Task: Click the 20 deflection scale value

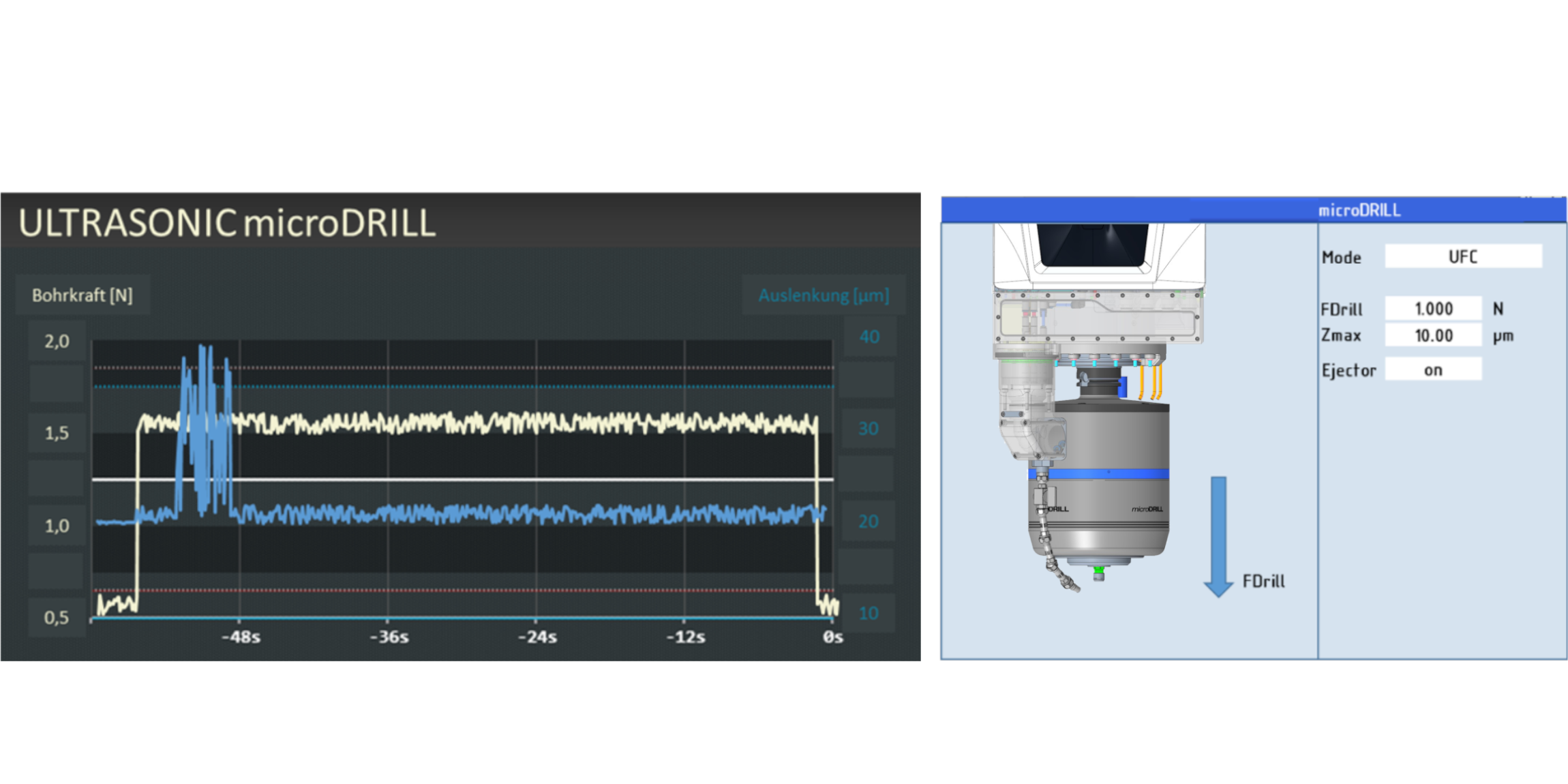Action: (869, 522)
